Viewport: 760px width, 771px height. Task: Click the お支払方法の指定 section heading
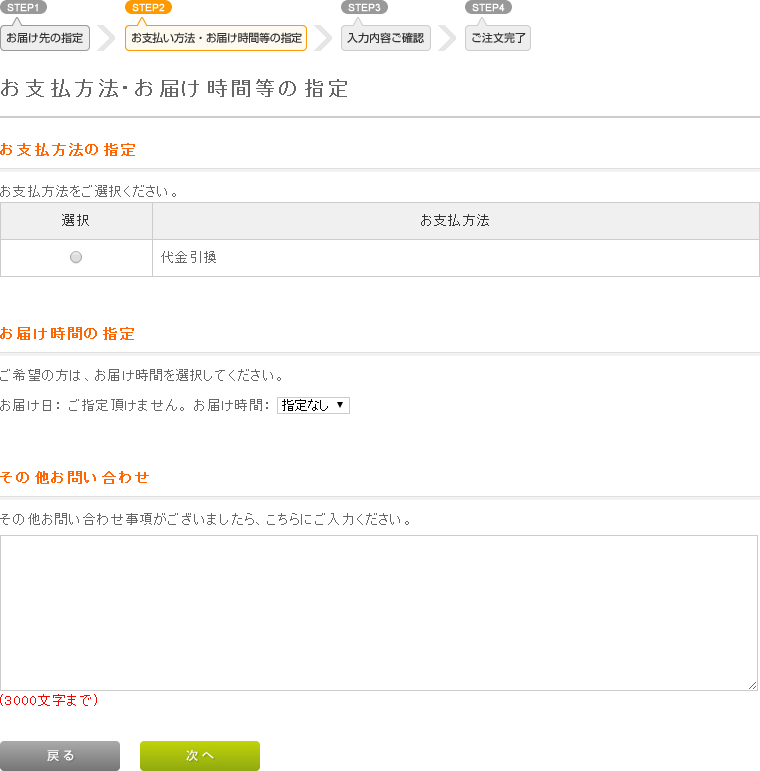point(68,150)
